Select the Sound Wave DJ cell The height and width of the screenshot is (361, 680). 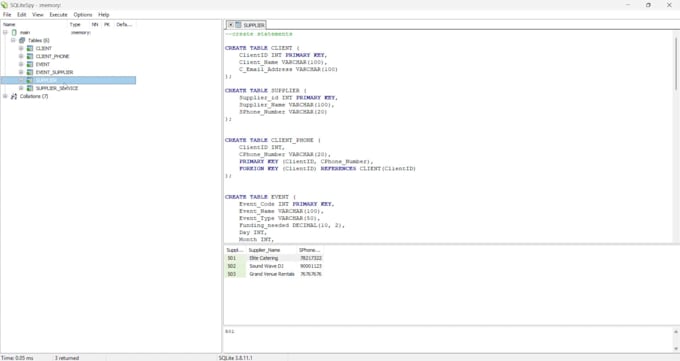pyautogui.click(x=272, y=266)
